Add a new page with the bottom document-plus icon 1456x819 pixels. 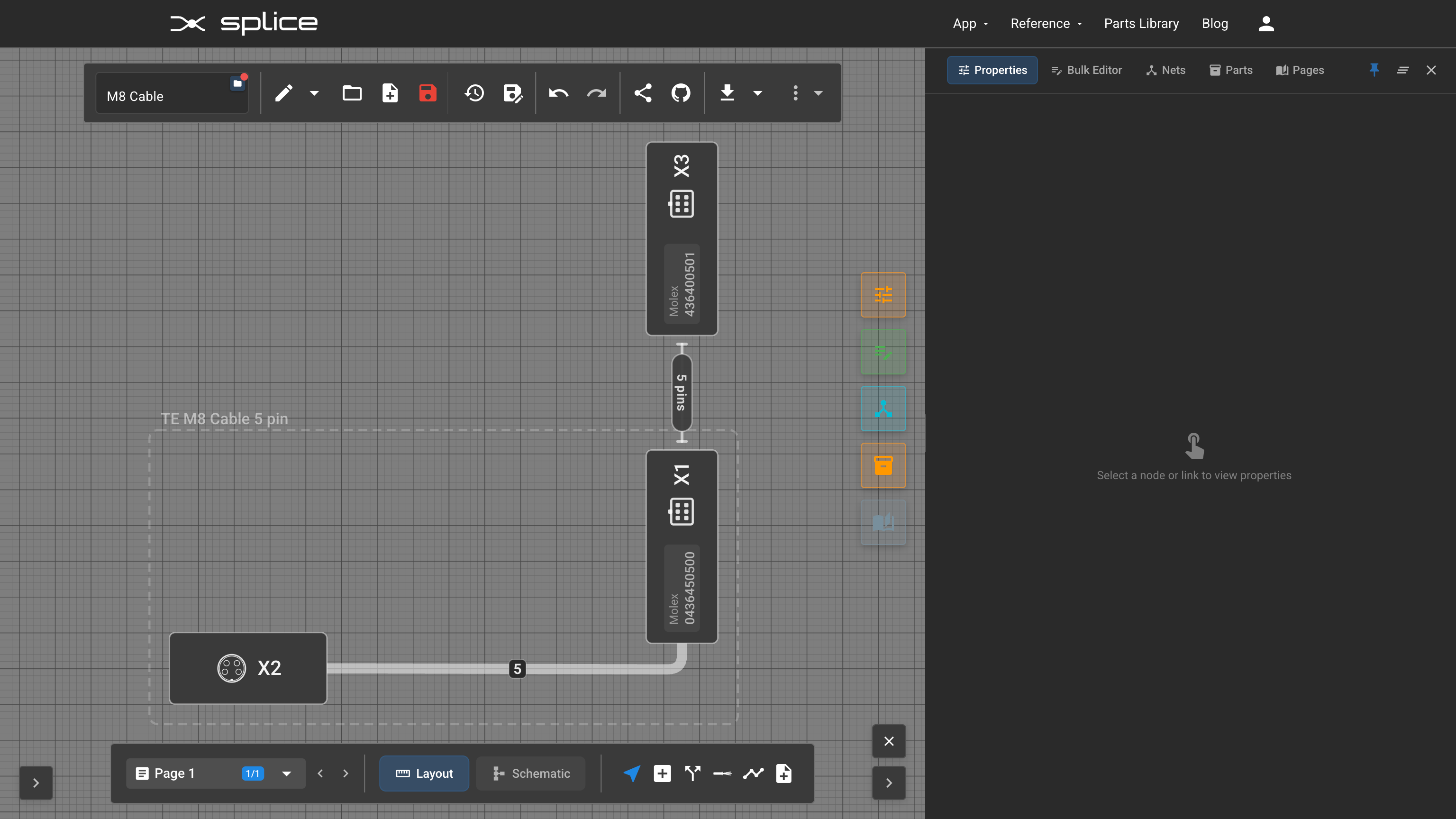784,773
